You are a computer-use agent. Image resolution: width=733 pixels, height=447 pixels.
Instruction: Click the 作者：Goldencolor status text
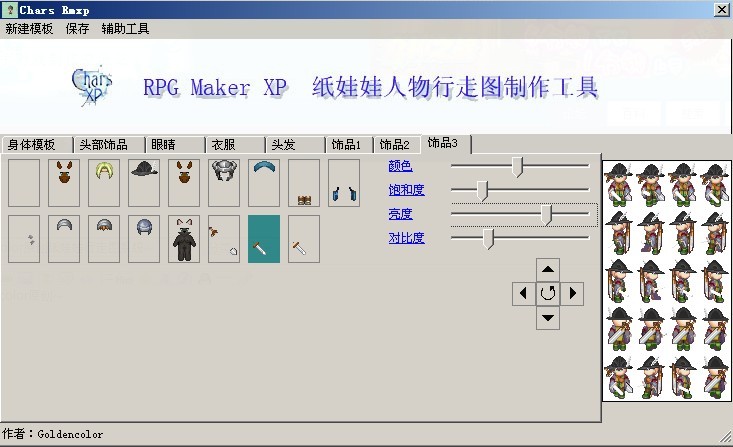(x=52, y=434)
